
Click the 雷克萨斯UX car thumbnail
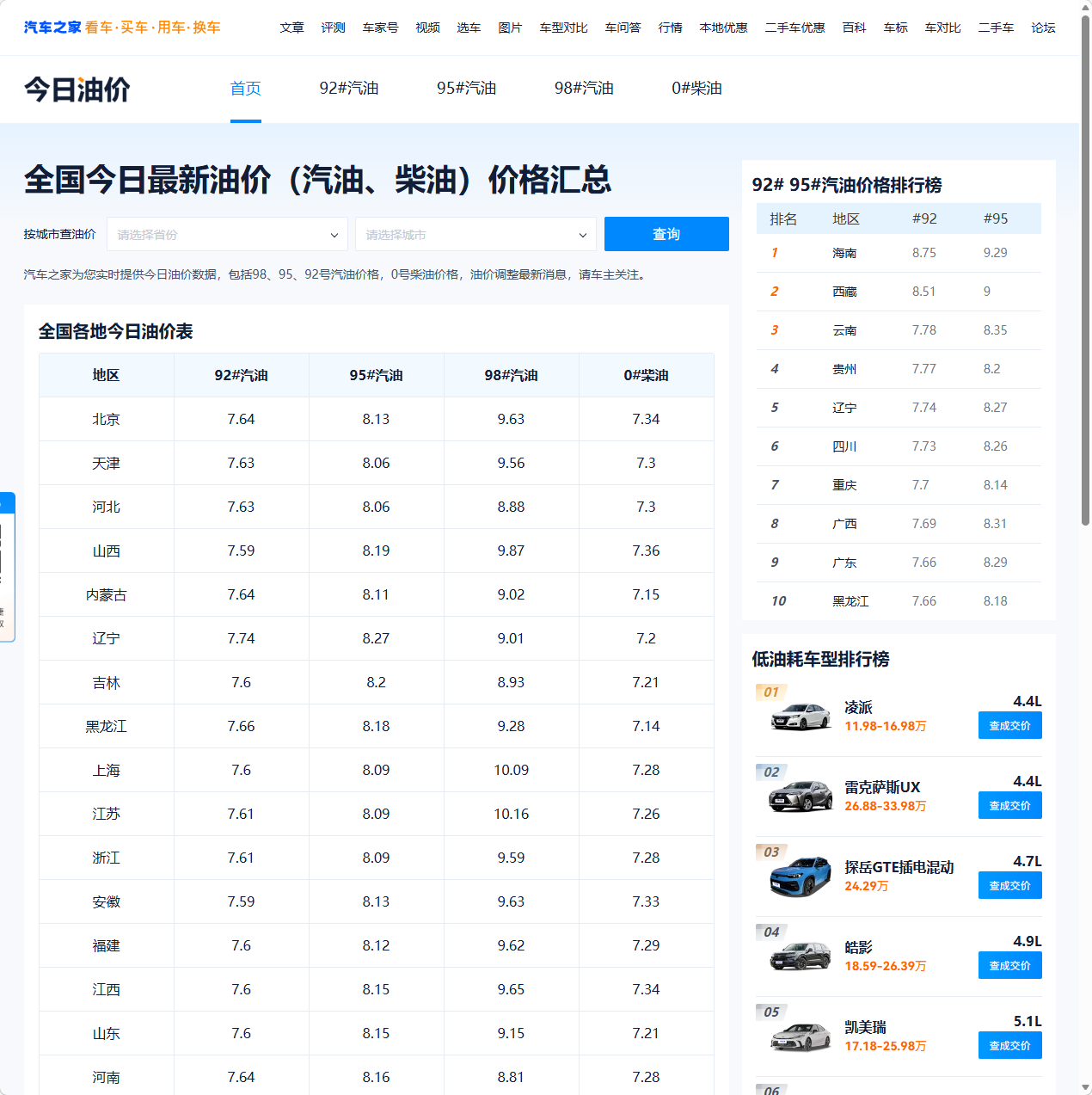click(800, 796)
